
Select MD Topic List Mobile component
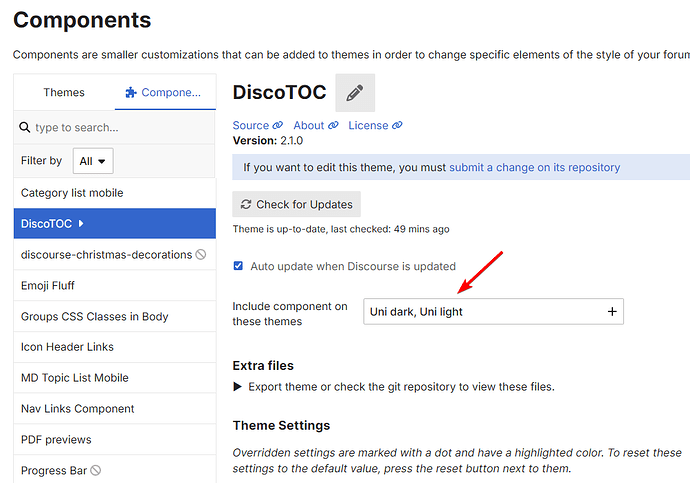pos(115,378)
